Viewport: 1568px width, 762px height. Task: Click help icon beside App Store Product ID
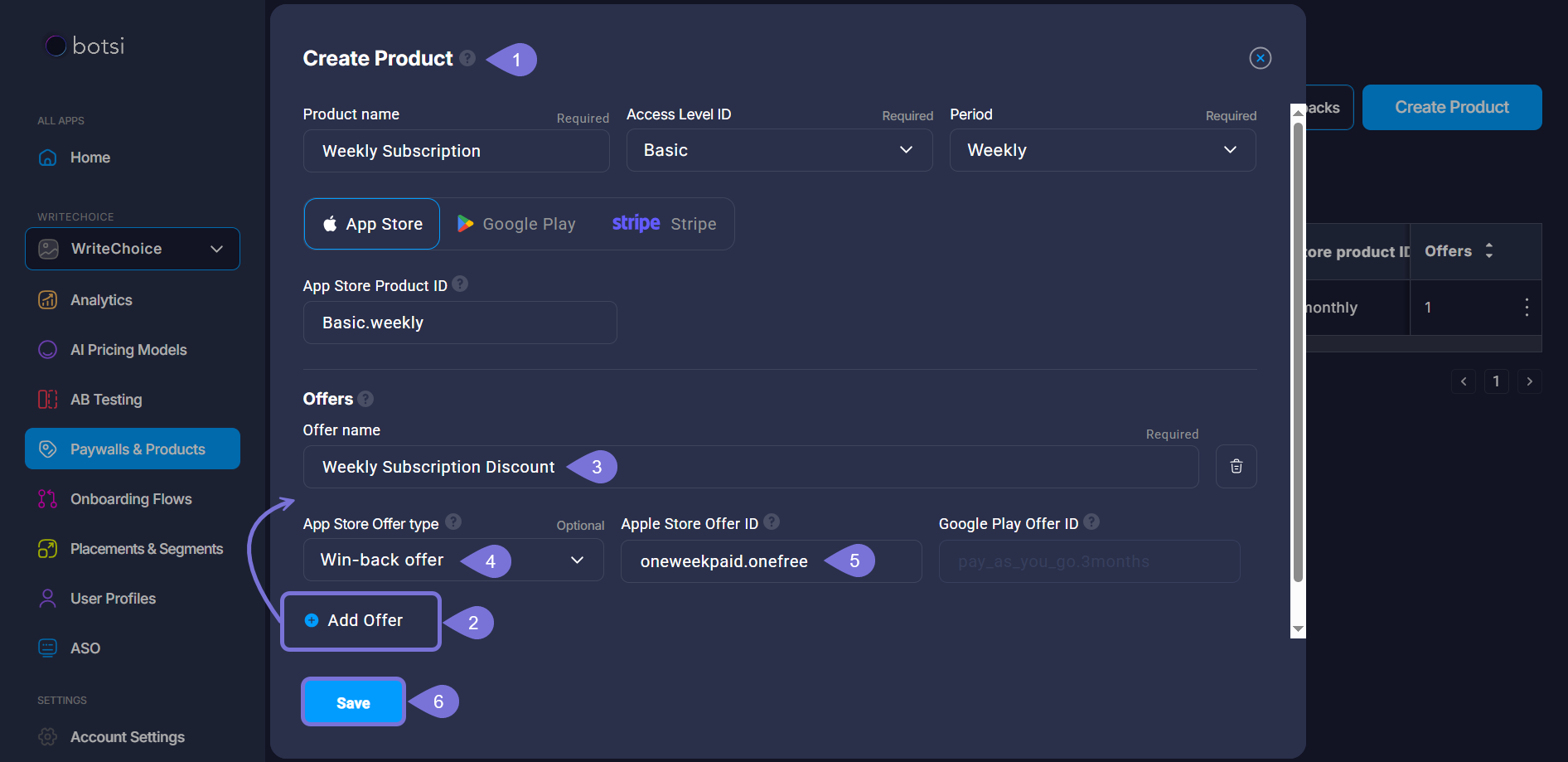tap(460, 284)
